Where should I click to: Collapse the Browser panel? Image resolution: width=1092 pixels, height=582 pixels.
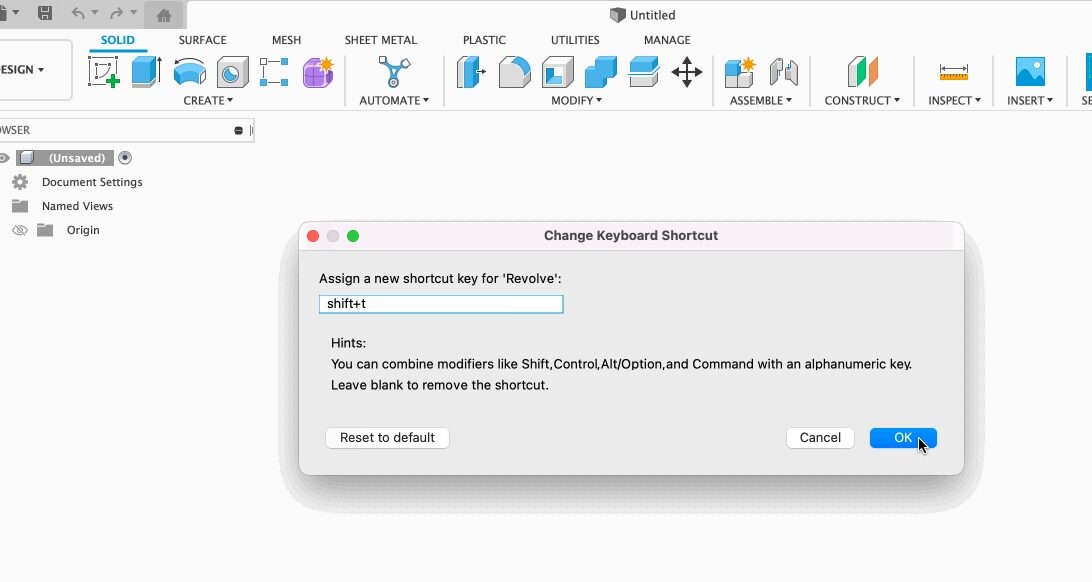(238, 130)
